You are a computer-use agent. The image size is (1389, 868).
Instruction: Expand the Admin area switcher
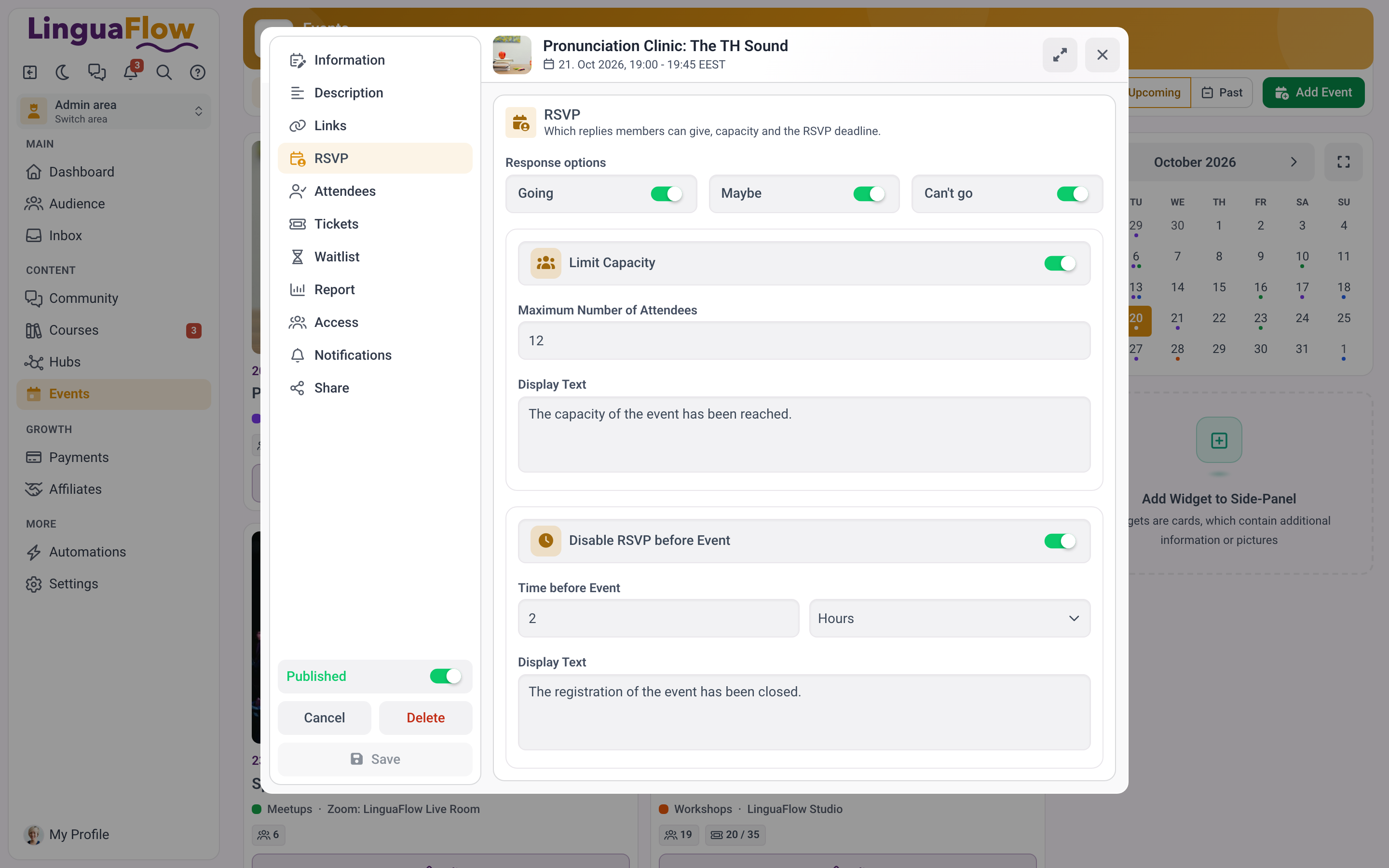pyautogui.click(x=114, y=111)
